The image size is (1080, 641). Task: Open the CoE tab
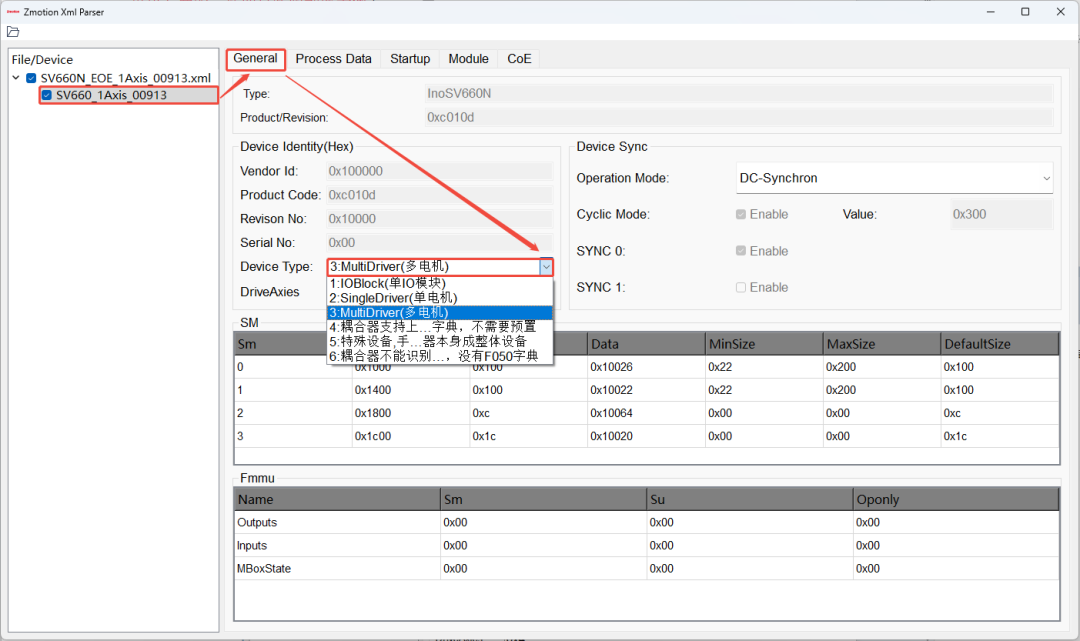(x=519, y=59)
